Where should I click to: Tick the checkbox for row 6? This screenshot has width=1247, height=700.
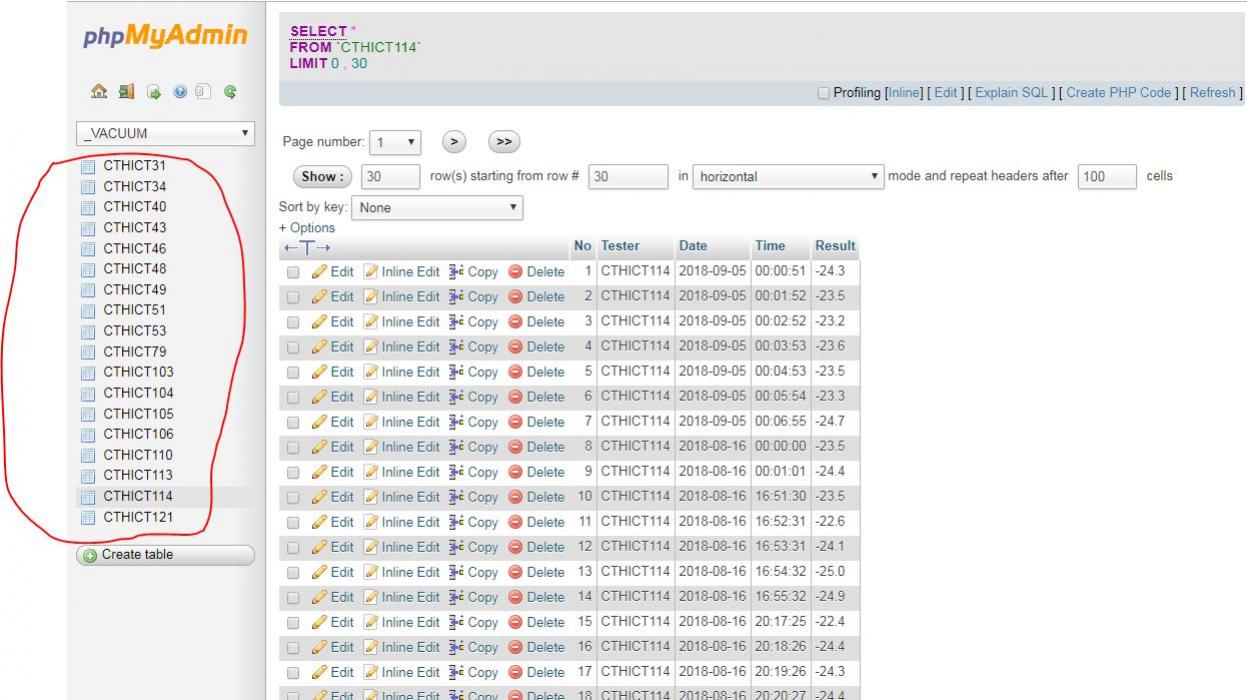click(x=293, y=397)
